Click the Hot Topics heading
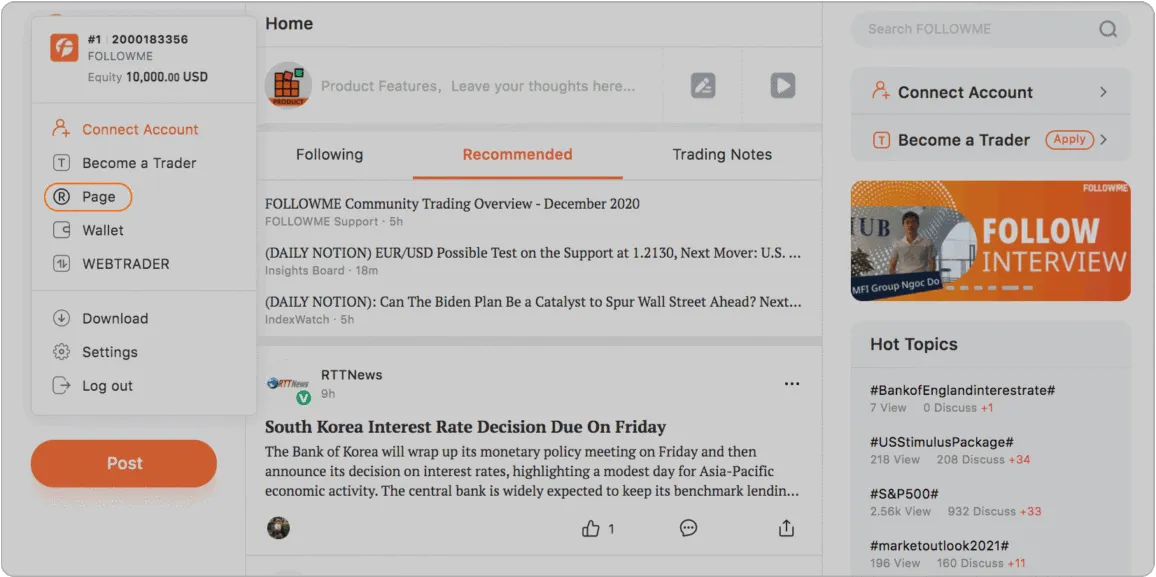This screenshot has width=1156, height=577. (913, 344)
